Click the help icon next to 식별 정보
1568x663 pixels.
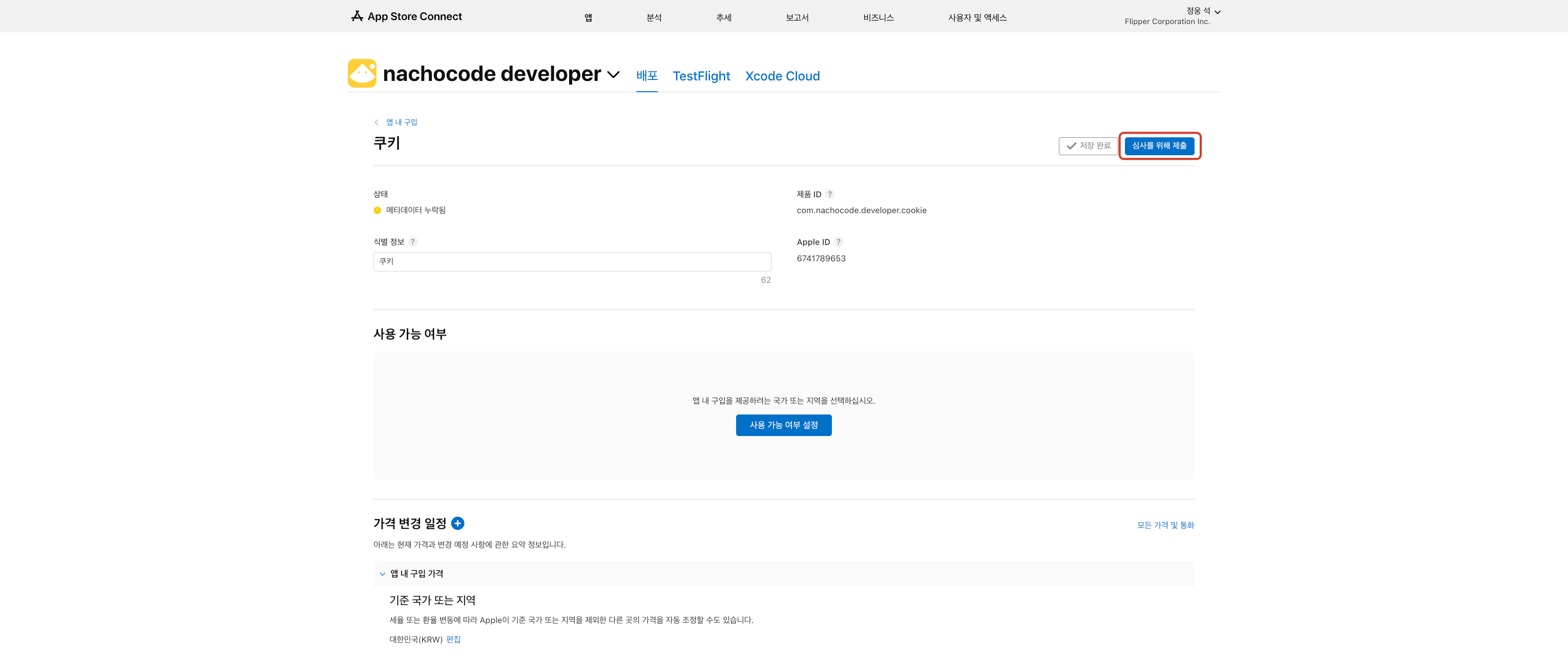coord(413,242)
